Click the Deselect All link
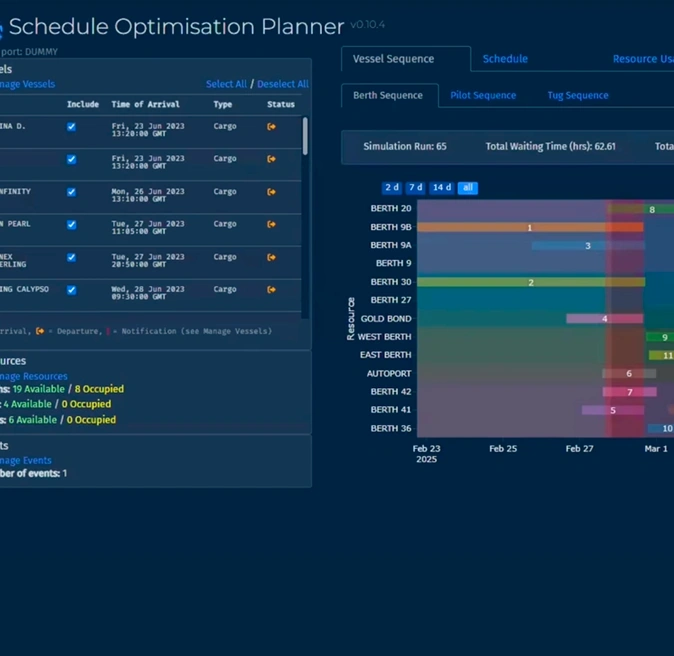This screenshot has width=674, height=656. point(283,84)
